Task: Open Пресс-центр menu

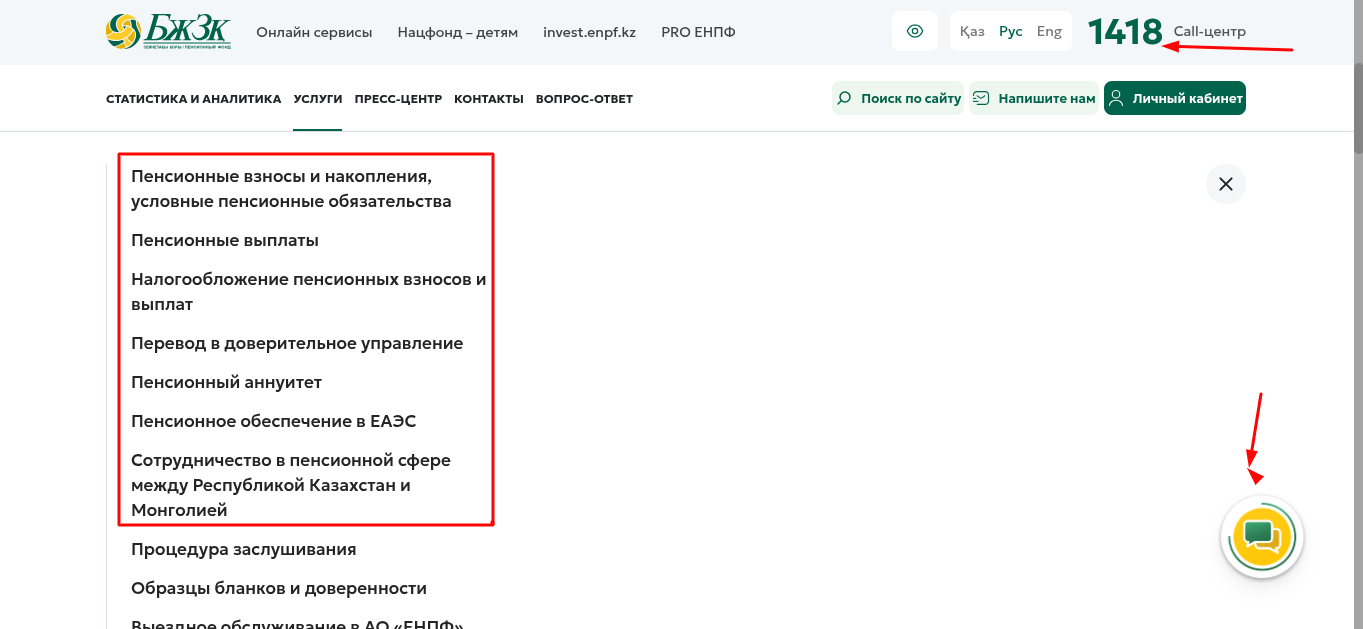Action: (x=398, y=99)
